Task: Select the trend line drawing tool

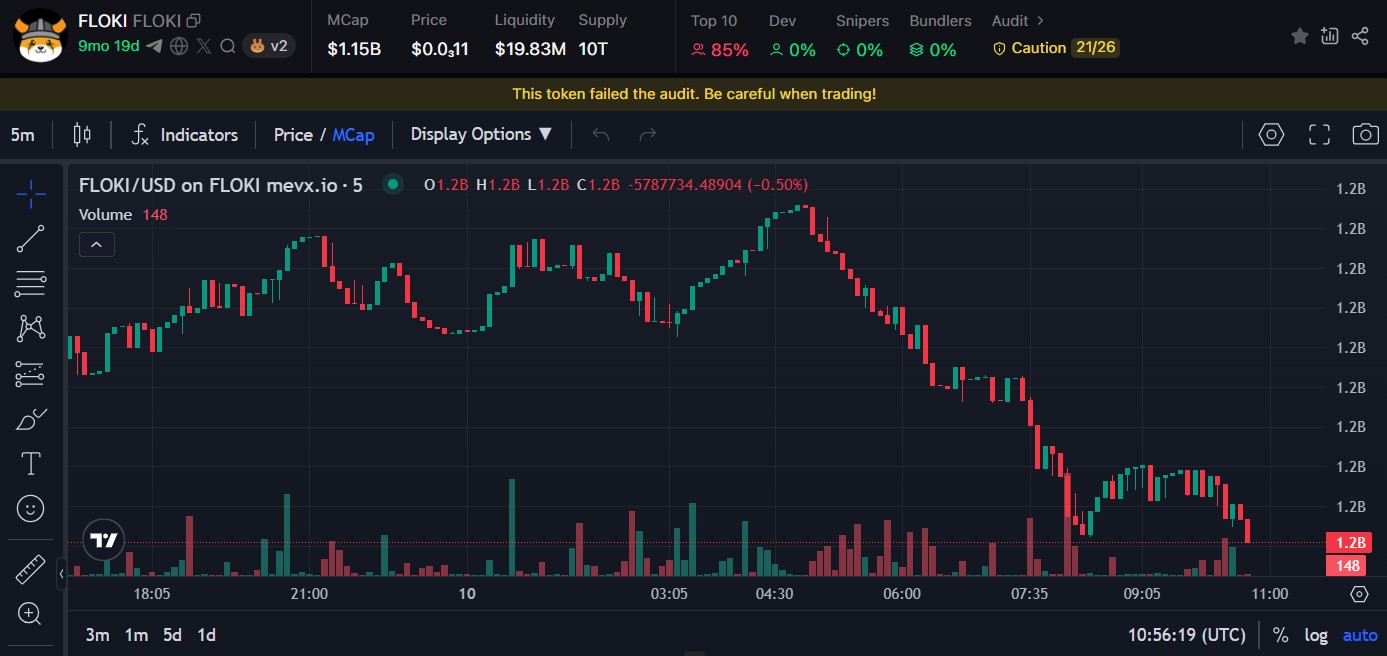Action: pyautogui.click(x=31, y=239)
